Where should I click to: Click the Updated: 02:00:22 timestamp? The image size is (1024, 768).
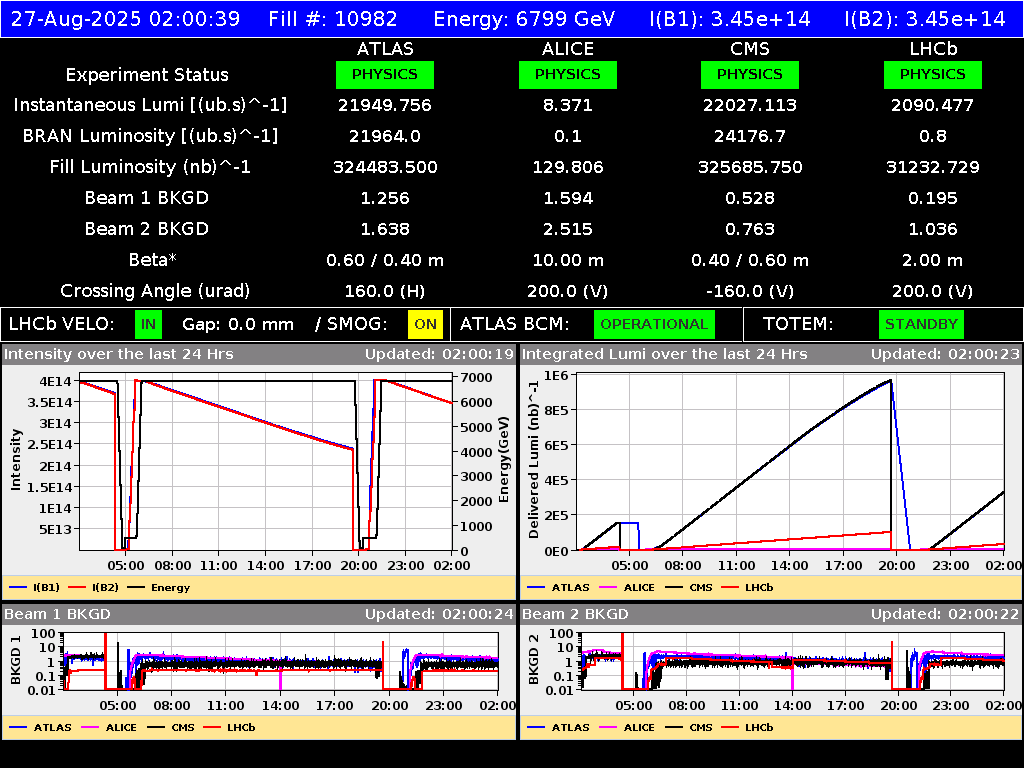coord(945,614)
